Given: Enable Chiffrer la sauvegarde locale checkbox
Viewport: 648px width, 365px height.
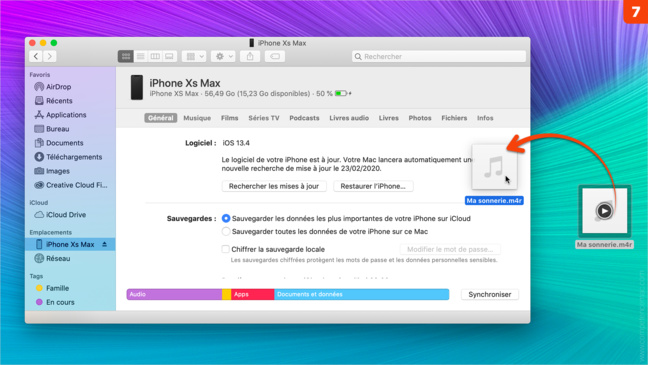Looking at the screenshot, I should point(226,249).
